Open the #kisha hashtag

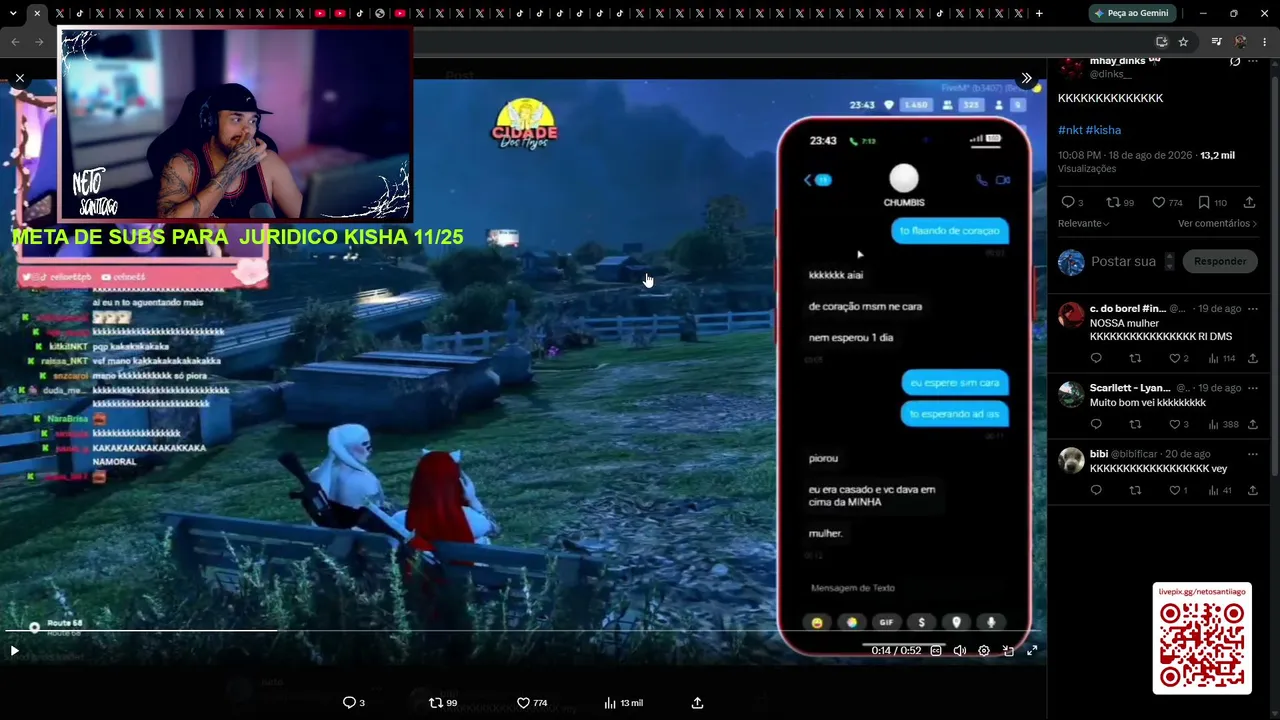point(1103,130)
